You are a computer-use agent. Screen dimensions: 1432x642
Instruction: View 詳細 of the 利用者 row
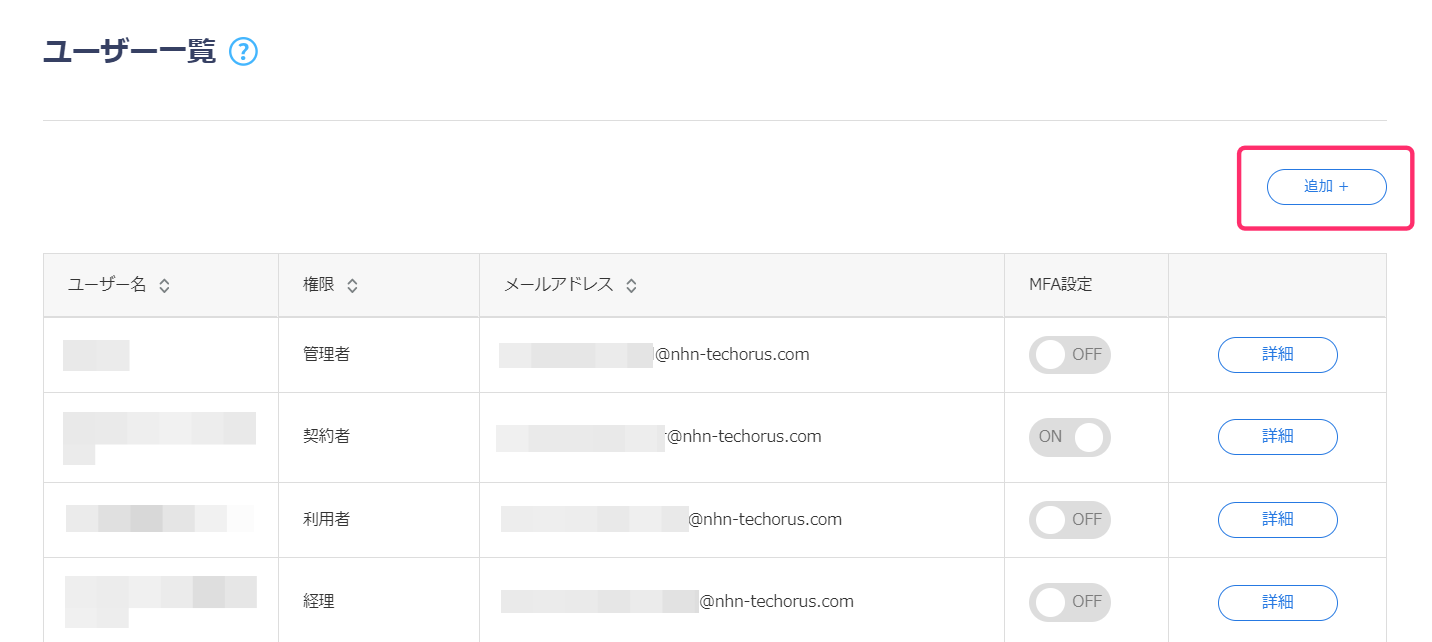click(1277, 520)
